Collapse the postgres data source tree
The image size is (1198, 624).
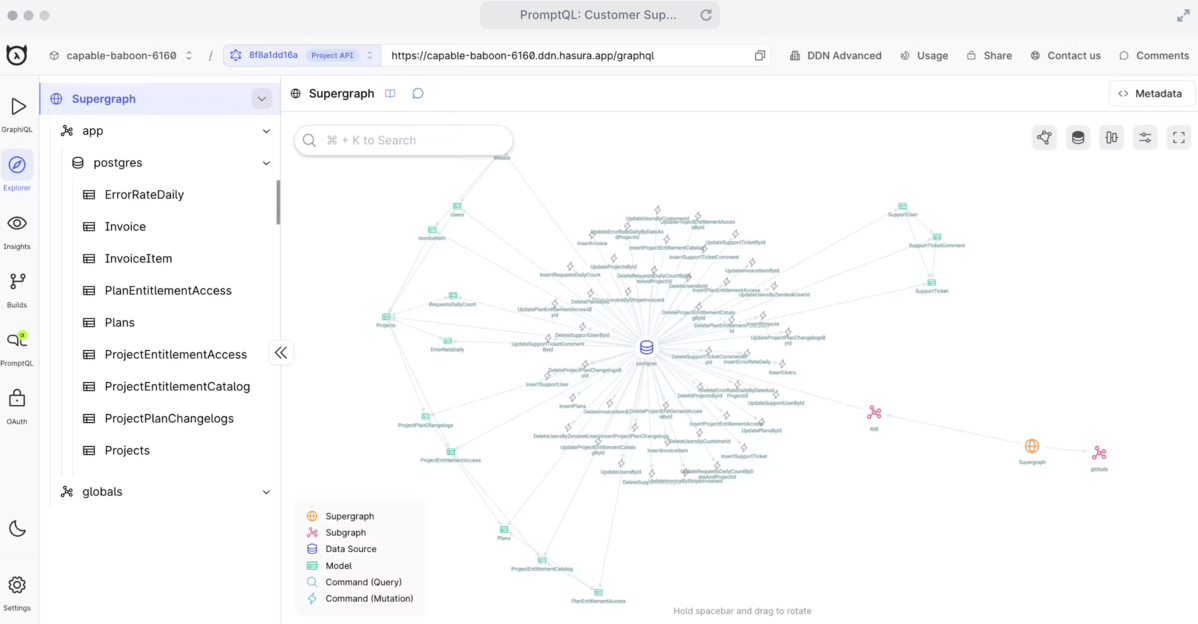point(266,163)
